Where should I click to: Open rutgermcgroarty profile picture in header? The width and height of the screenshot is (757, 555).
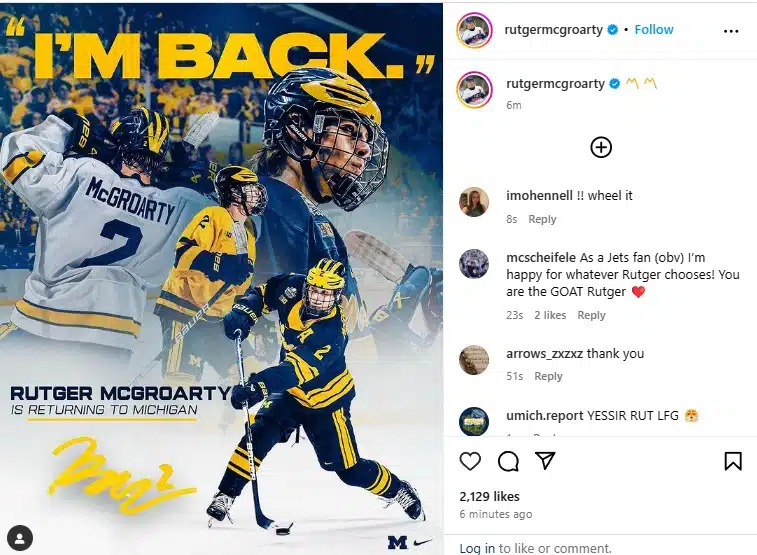pos(475,30)
